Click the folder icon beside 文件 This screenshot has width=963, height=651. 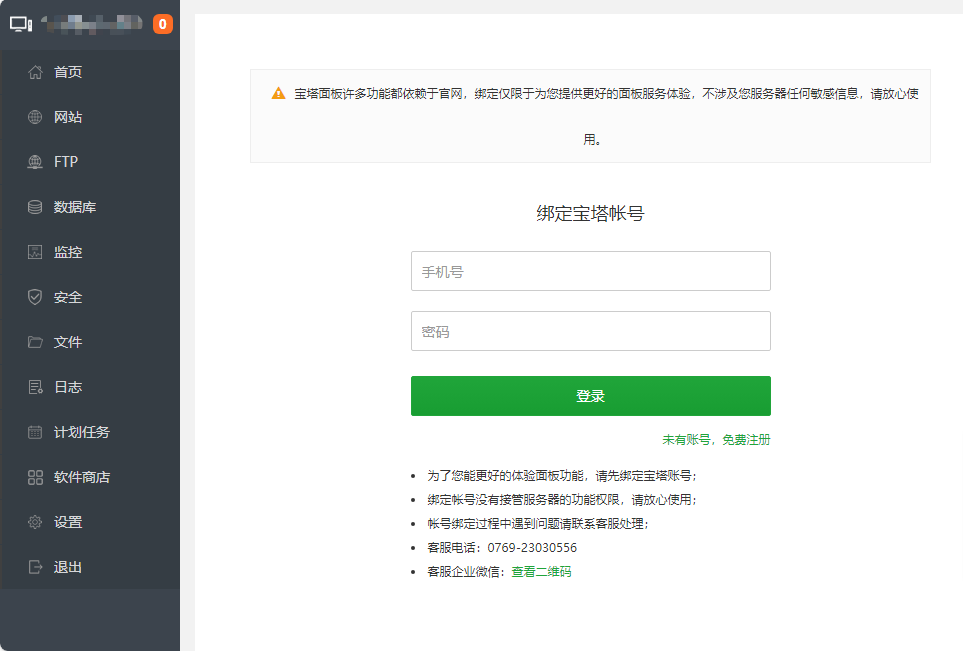tap(35, 342)
